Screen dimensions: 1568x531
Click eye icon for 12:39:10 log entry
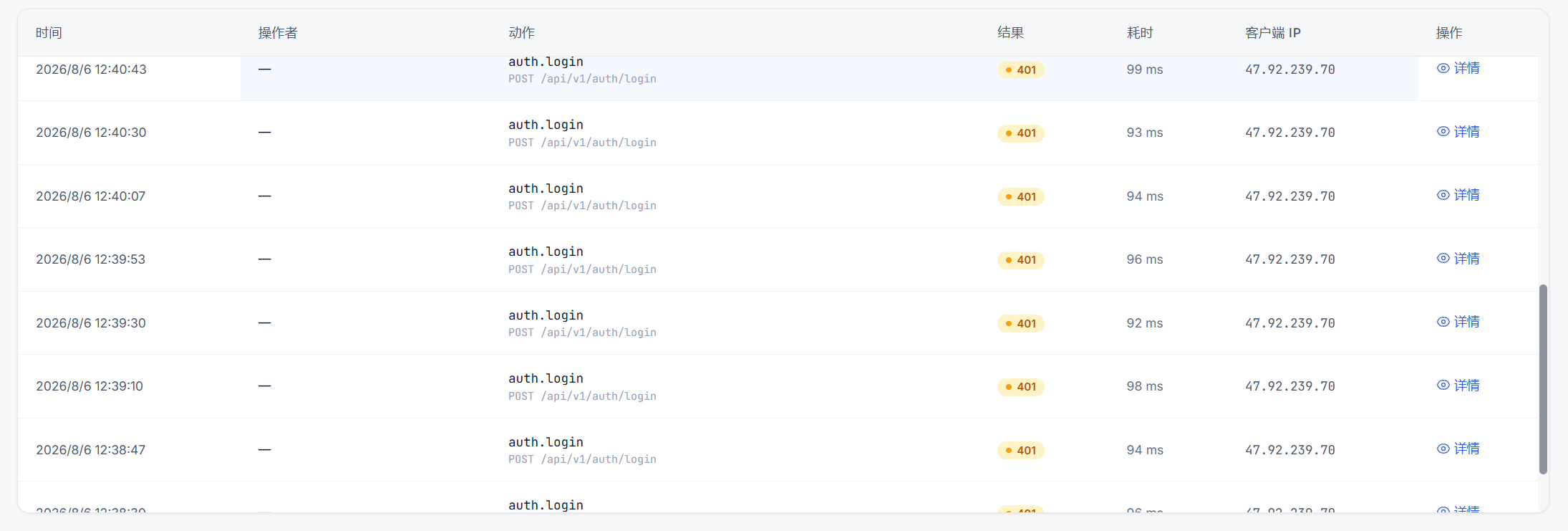[x=1443, y=386]
